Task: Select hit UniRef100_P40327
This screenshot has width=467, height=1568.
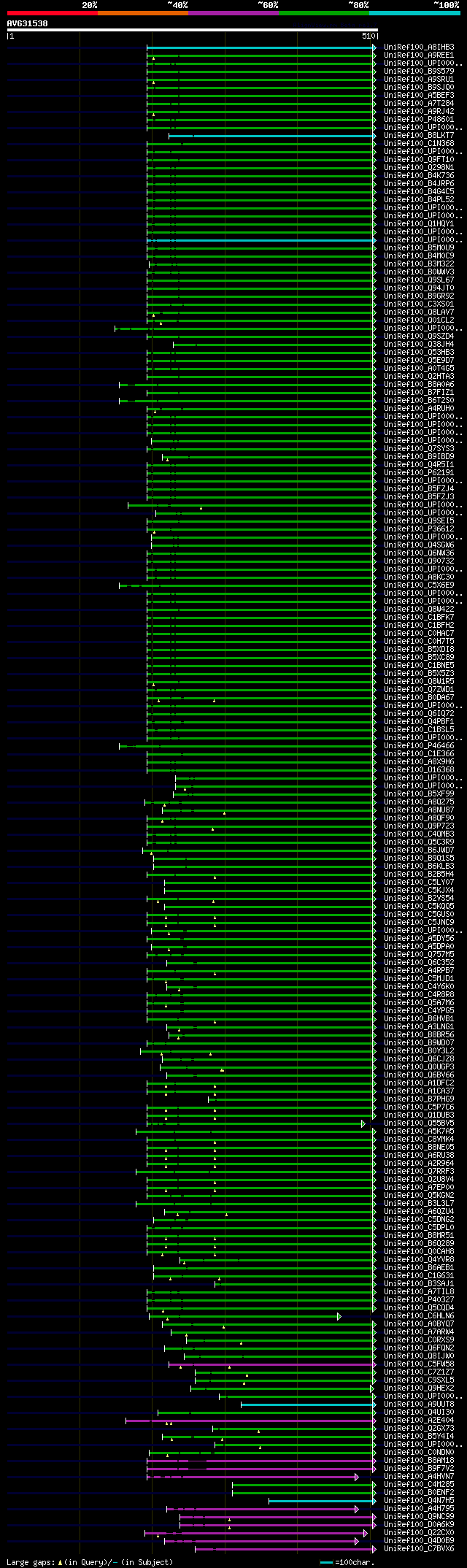Action: (419, 1300)
